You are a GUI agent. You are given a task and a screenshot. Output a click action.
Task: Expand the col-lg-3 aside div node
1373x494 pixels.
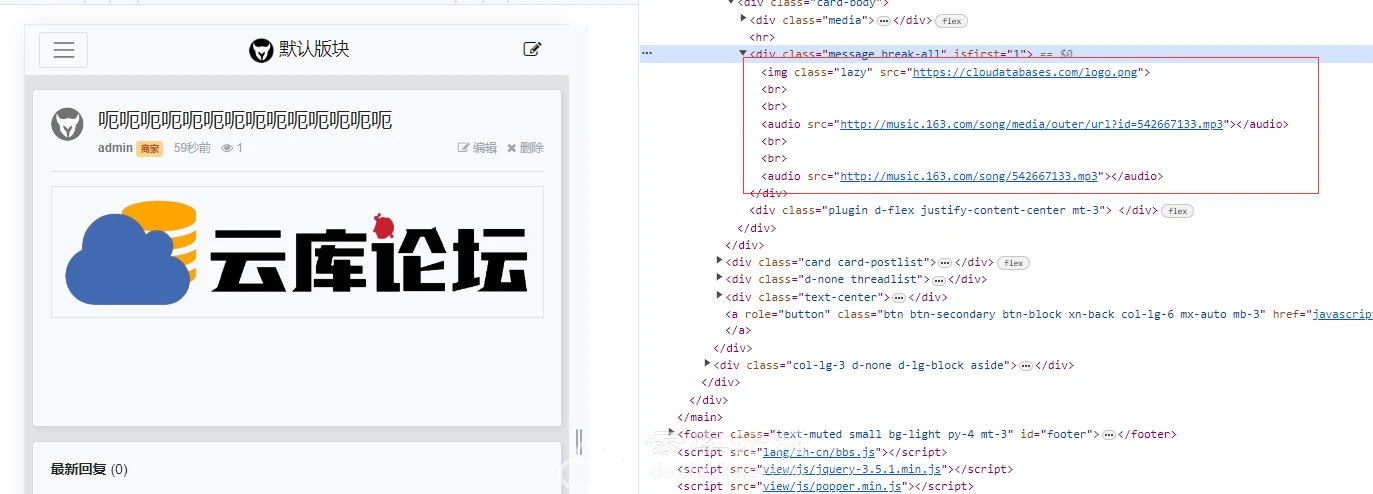[x=707, y=365]
